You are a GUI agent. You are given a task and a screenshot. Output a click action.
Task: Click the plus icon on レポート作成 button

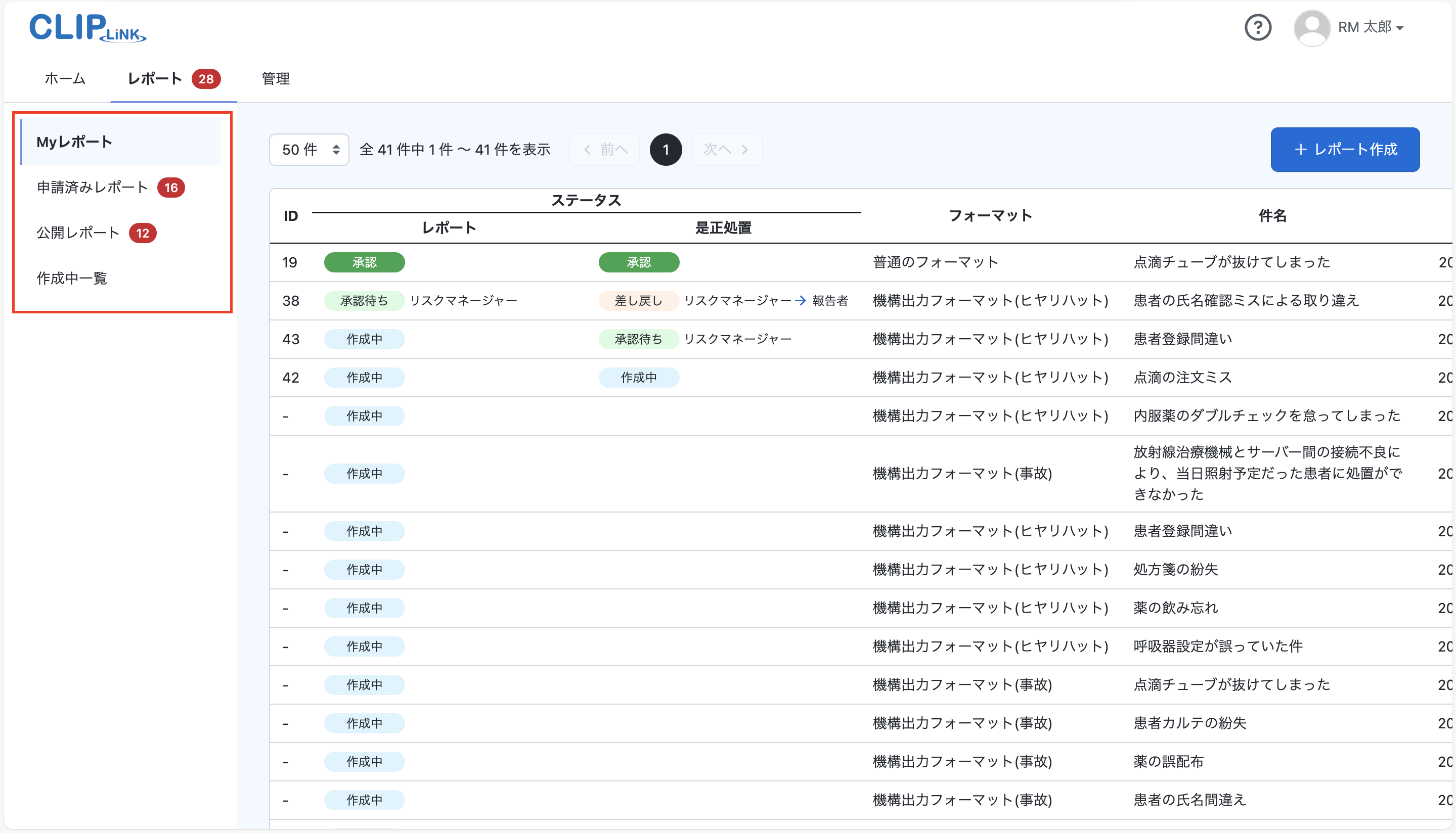(1300, 149)
